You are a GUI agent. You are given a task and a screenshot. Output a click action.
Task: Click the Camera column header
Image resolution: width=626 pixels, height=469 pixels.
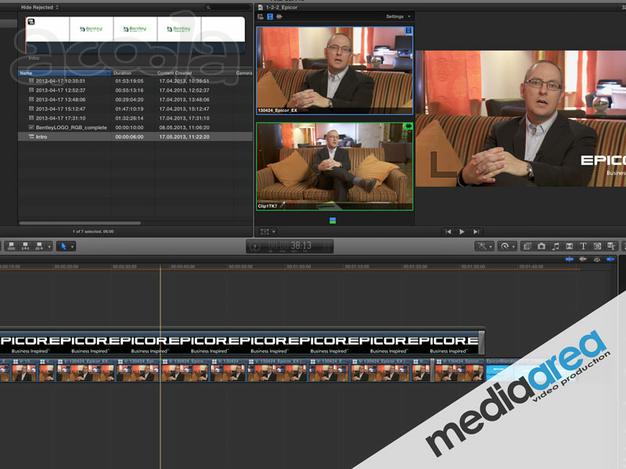coord(244,73)
